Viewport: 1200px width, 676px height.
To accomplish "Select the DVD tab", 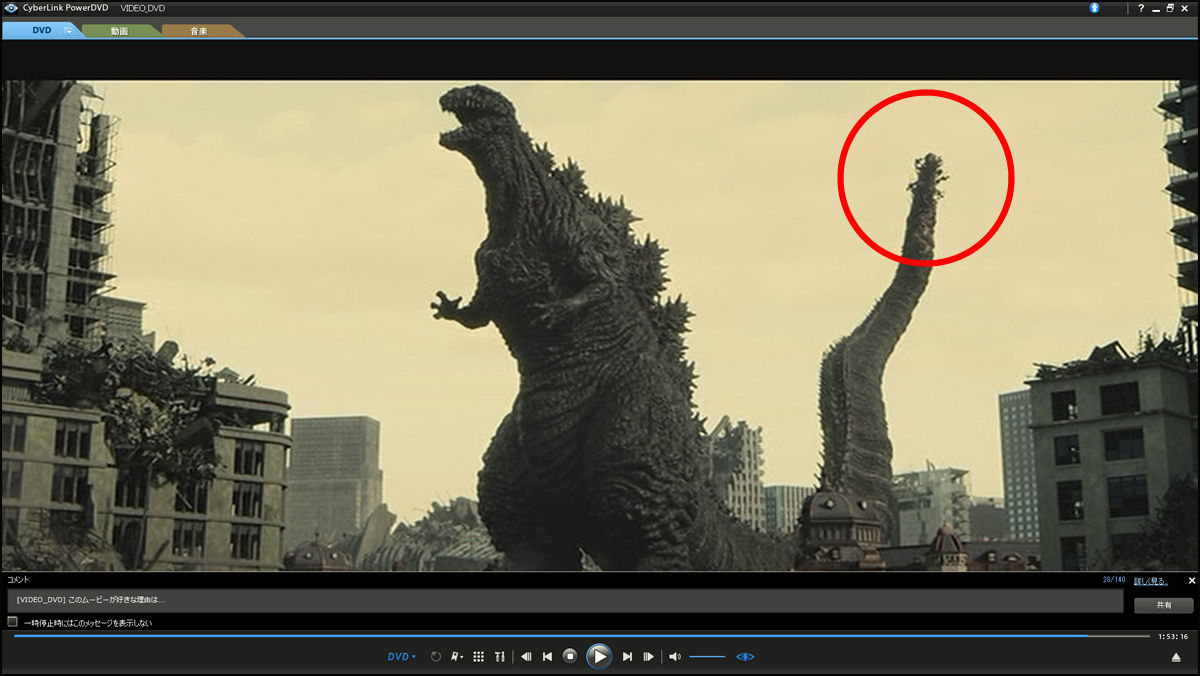I will (x=41, y=30).
